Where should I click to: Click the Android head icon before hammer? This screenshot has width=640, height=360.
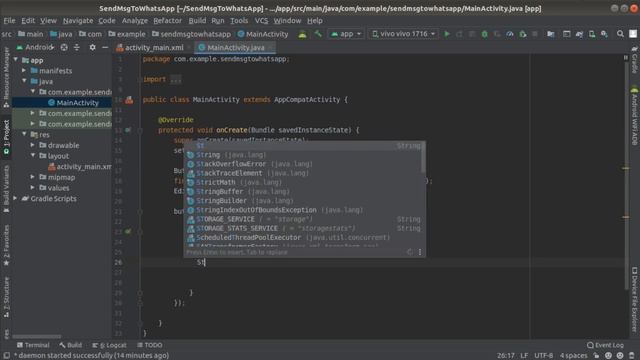[302, 34]
